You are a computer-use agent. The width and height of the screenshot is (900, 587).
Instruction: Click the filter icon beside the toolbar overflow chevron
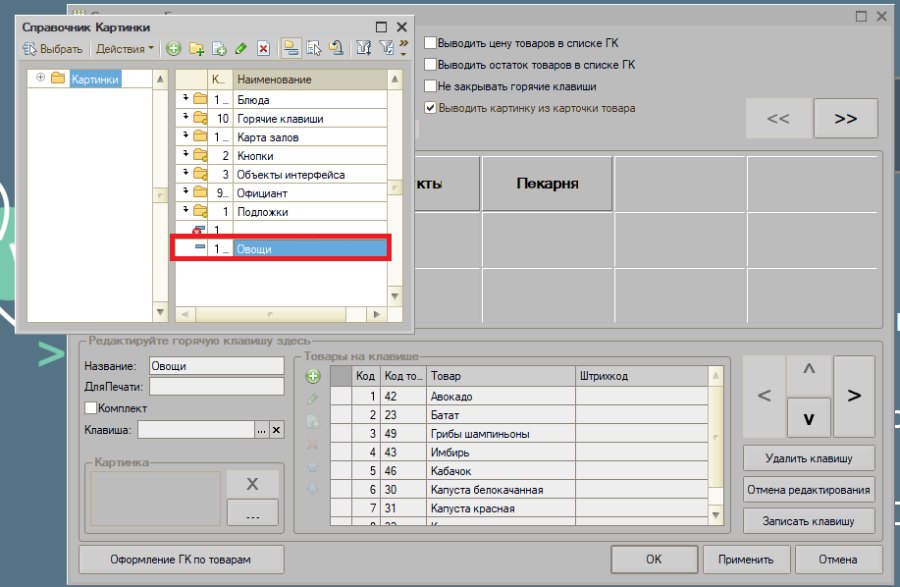coord(387,49)
